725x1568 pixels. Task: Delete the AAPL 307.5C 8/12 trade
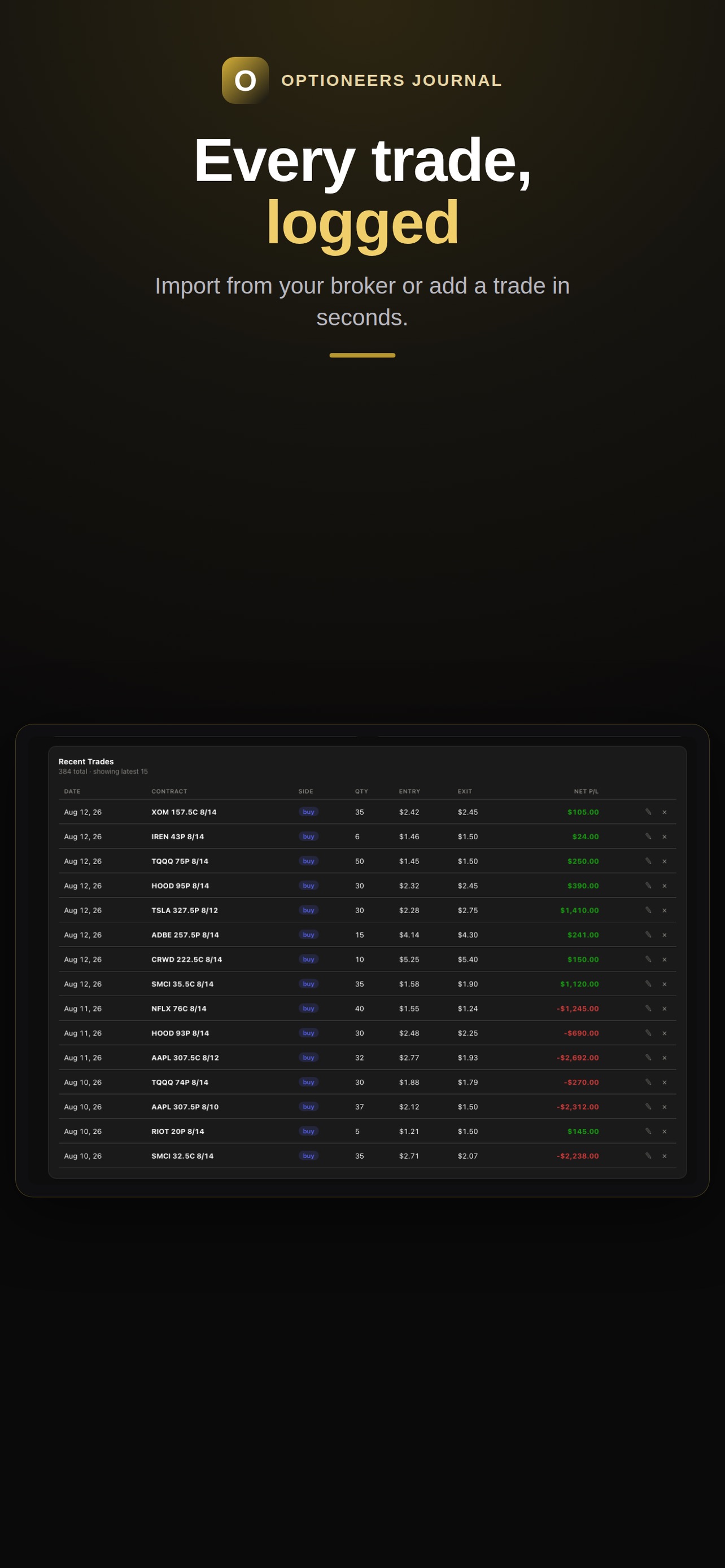click(x=665, y=1058)
